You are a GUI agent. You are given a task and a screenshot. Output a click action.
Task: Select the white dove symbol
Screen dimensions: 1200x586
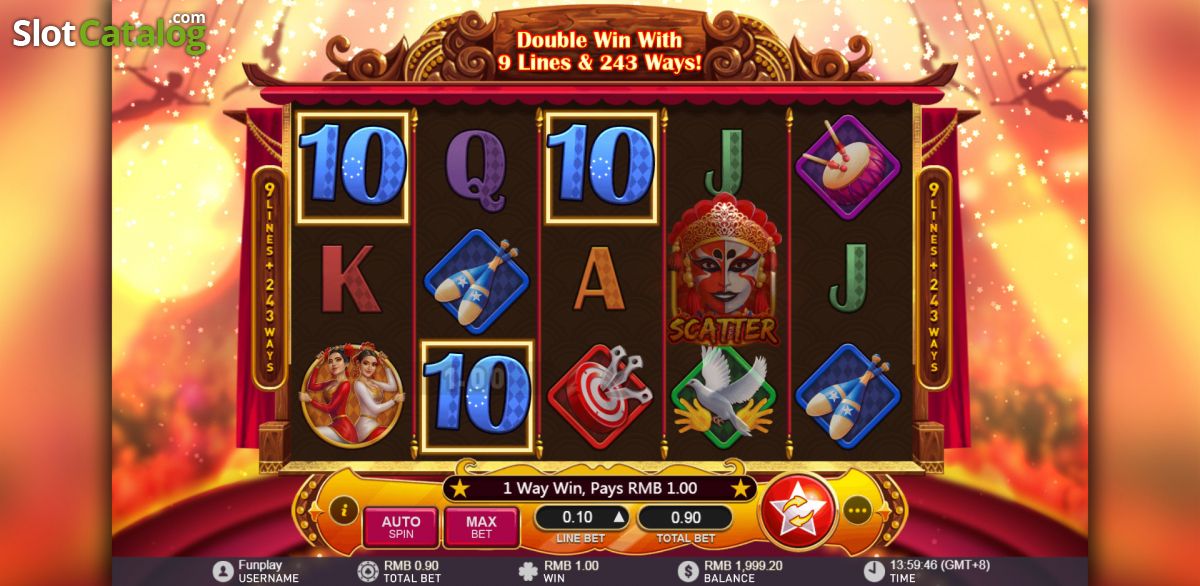[x=724, y=395]
